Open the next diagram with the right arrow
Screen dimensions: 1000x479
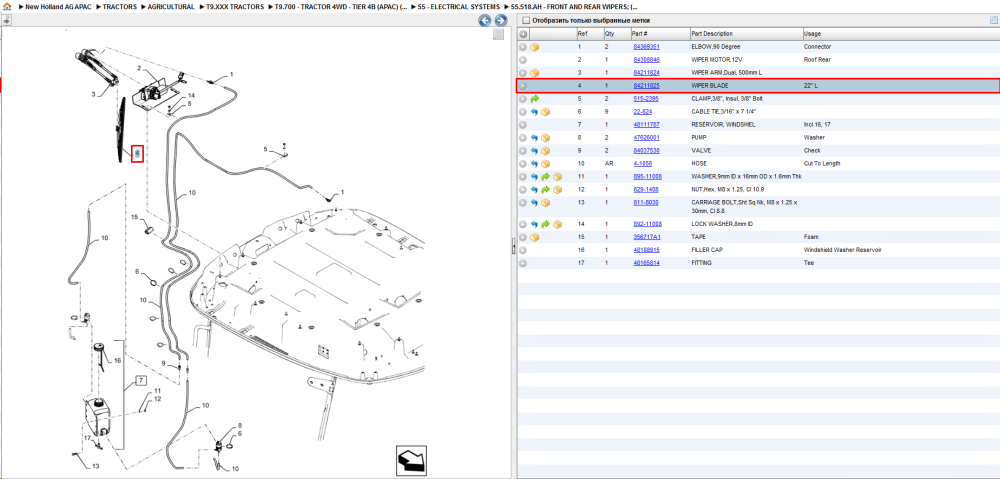point(501,20)
